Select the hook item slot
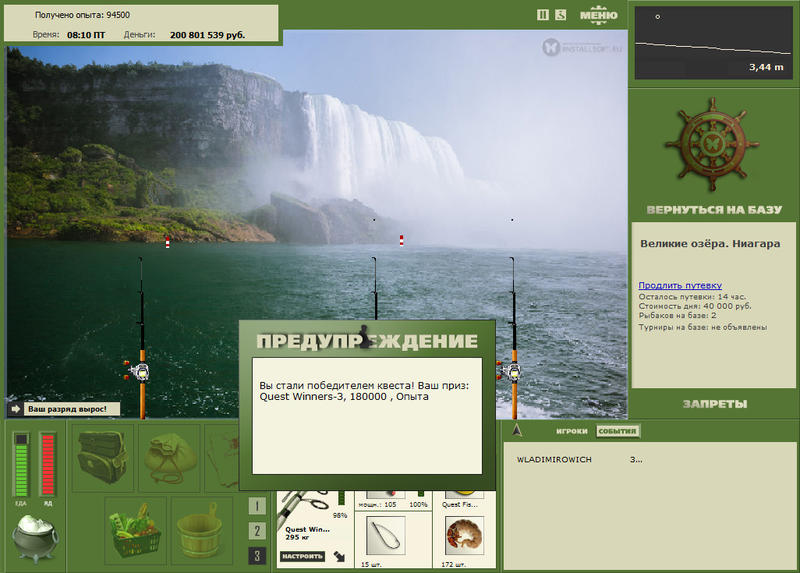This screenshot has width=800, height=573. pyautogui.click(x=386, y=535)
